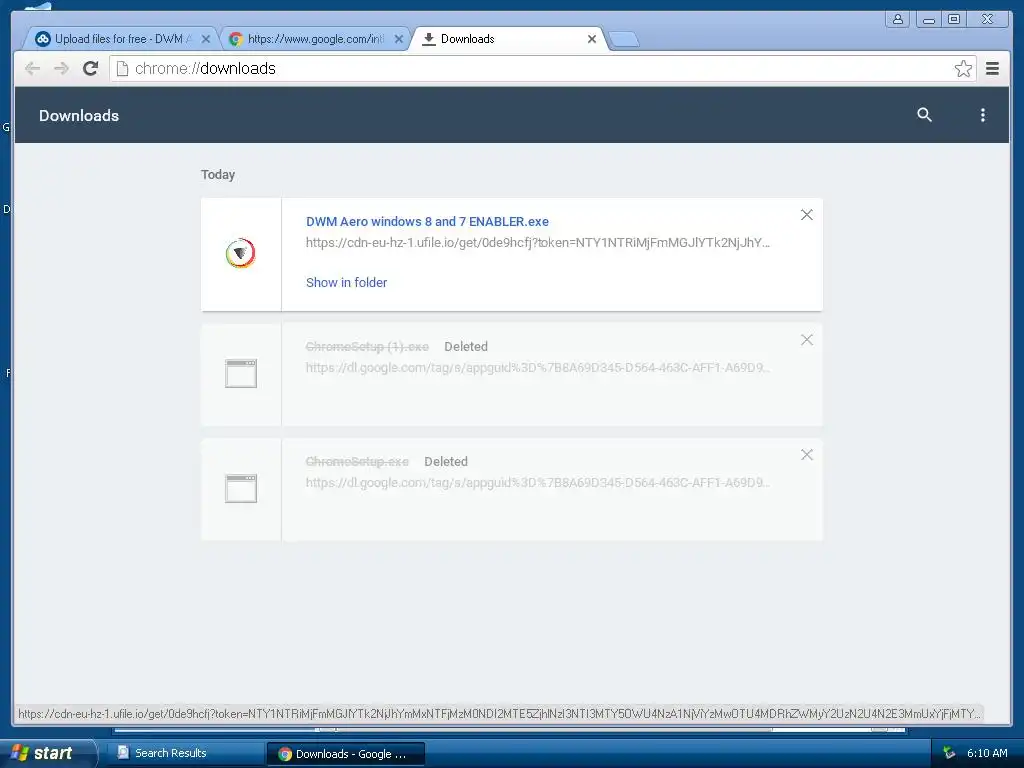Image resolution: width=1024 pixels, height=768 pixels.
Task: Click the page icon in address bar
Action: [122, 69]
